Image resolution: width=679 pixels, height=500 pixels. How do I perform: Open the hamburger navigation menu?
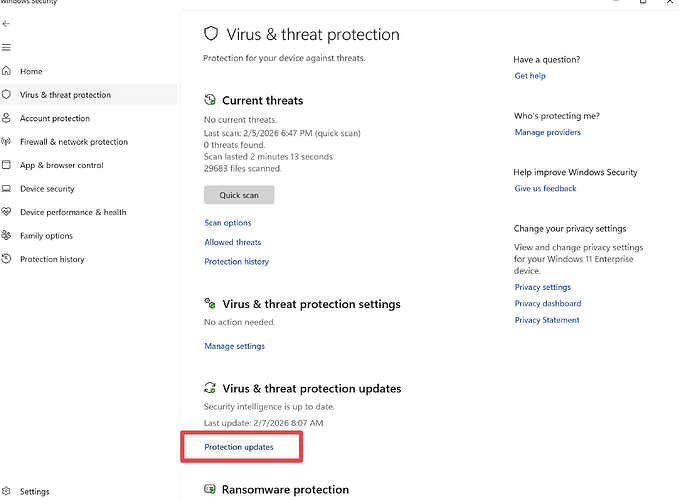pyautogui.click(x=7, y=47)
